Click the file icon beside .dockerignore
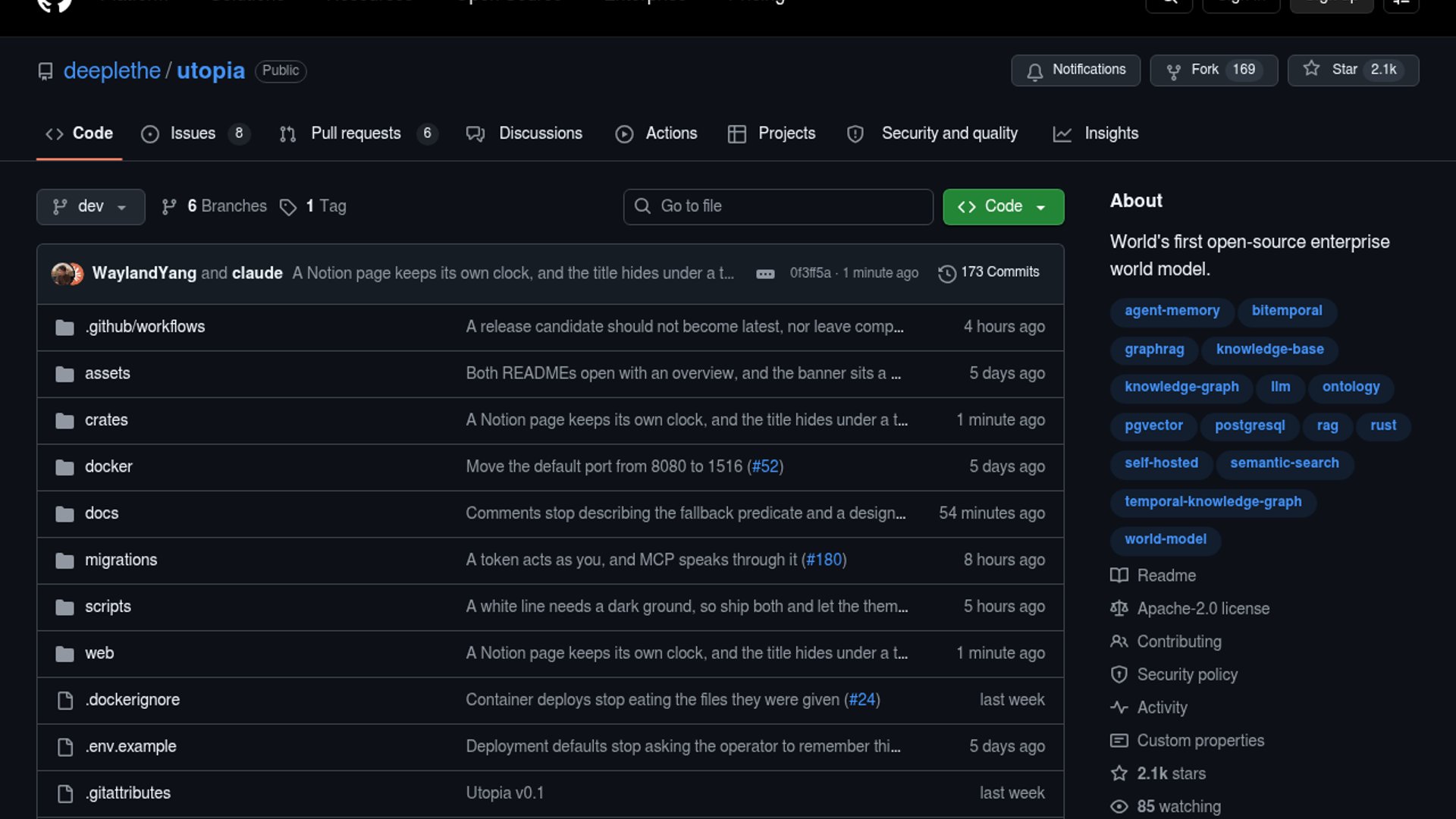This screenshot has height=819, width=1456. click(x=65, y=701)
